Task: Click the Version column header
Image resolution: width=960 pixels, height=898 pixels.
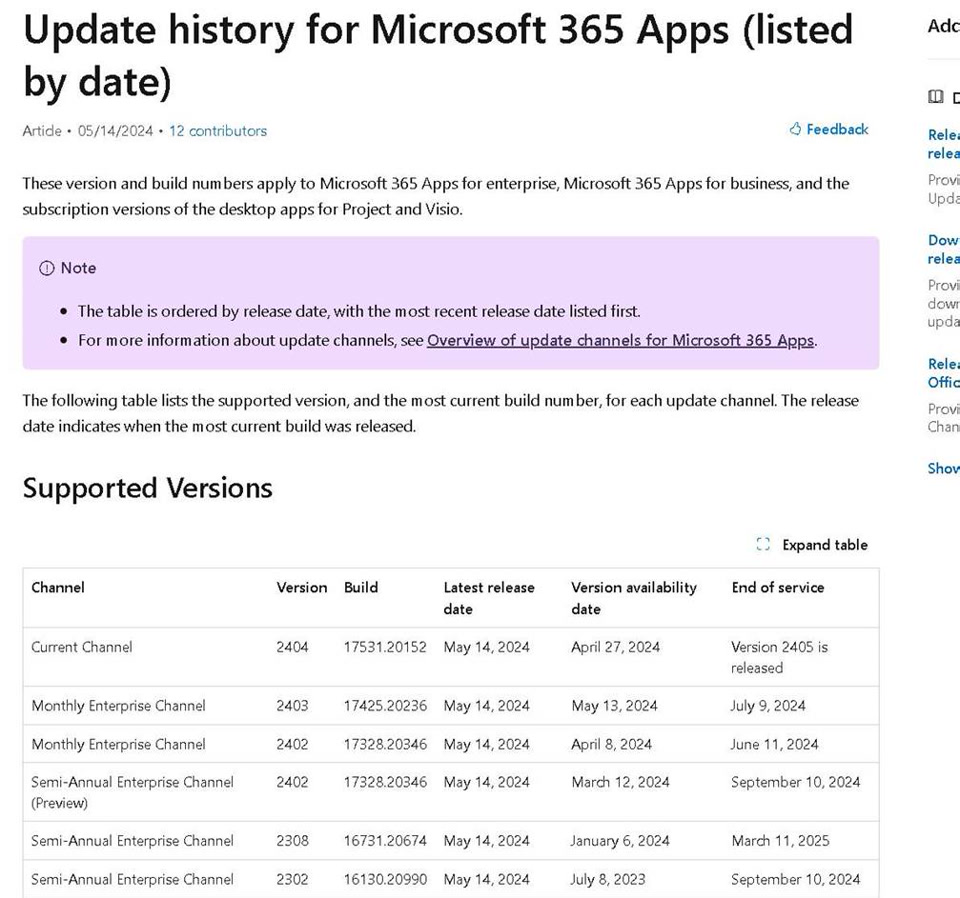Action: 302,588
